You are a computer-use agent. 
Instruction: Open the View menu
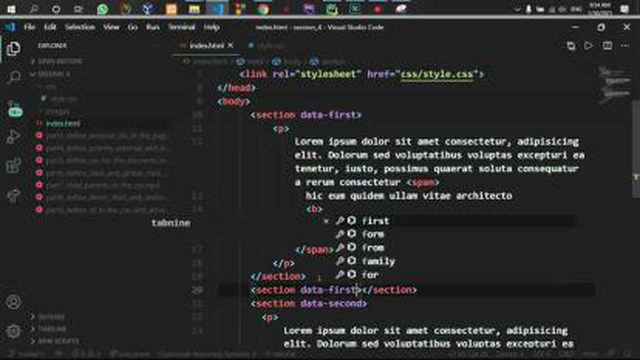(x=111, y=27)
